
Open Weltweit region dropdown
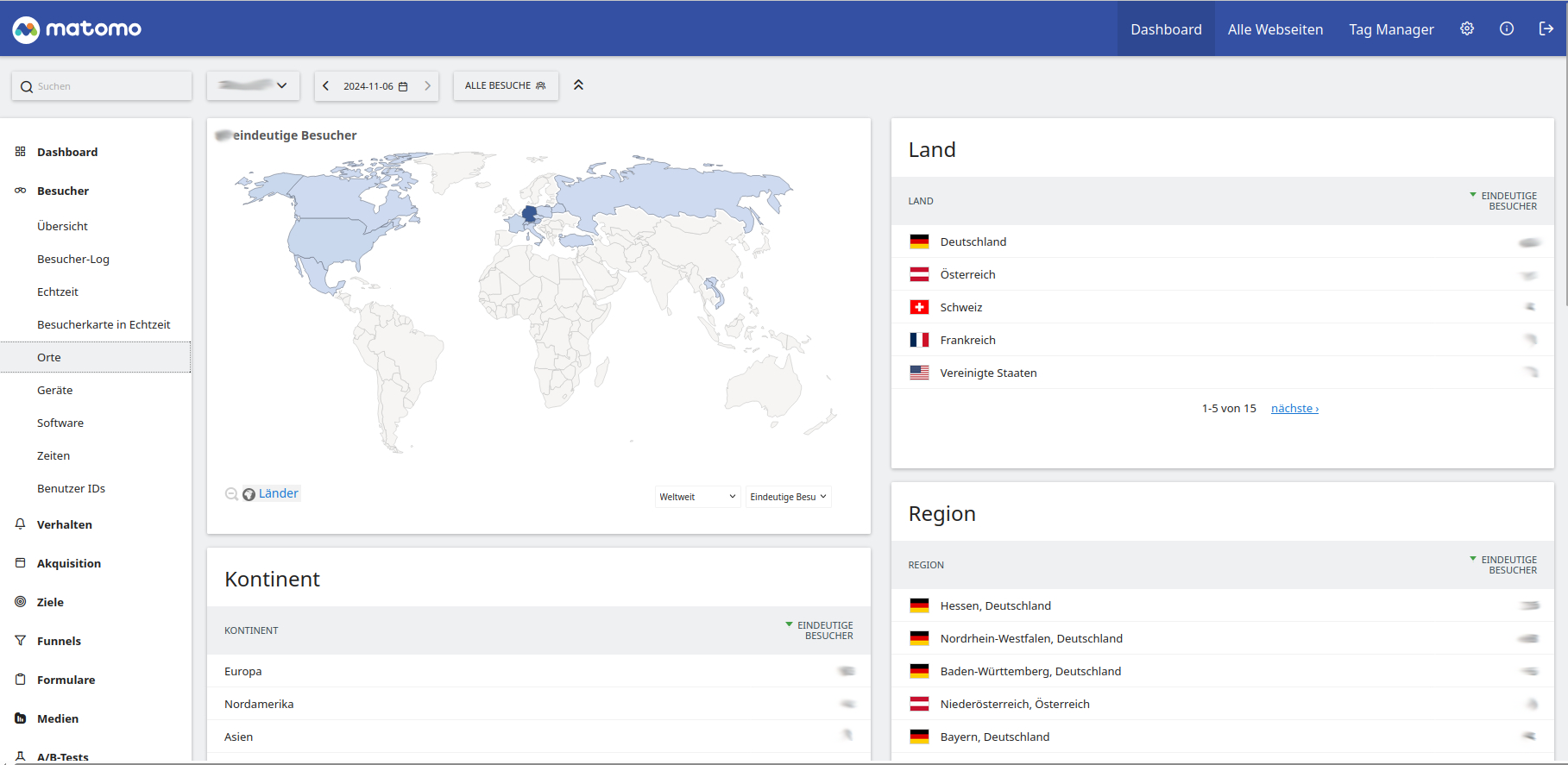(x=697, y=497)
